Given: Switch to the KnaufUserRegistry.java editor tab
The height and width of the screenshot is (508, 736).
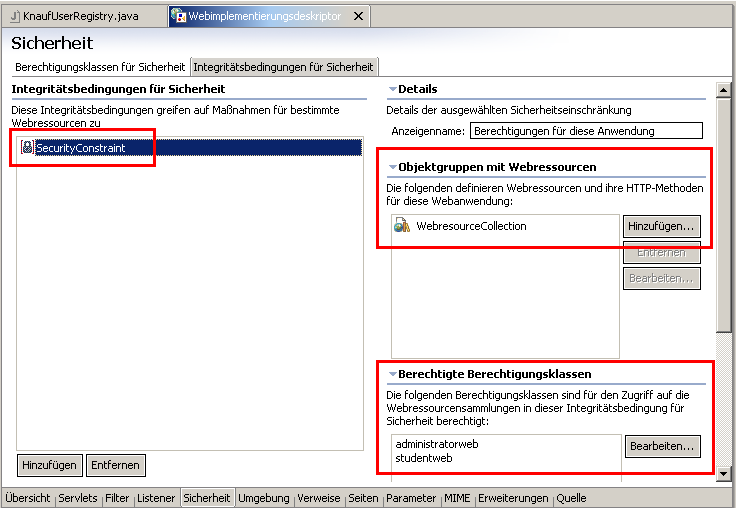Looking at the screenshot, I should [x=84, y=16].
